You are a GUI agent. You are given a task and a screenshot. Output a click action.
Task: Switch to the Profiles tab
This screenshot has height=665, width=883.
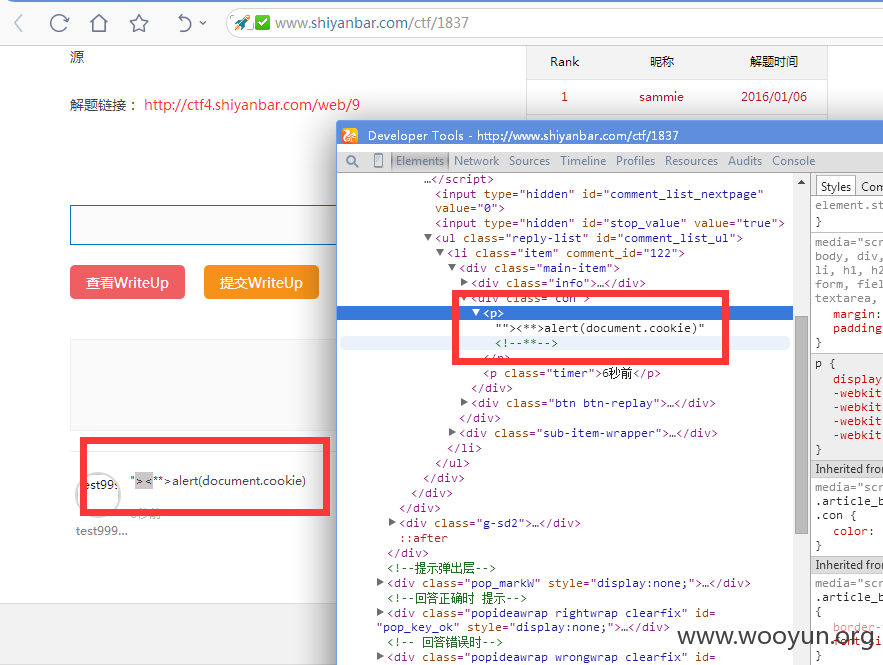coord(635,161)
